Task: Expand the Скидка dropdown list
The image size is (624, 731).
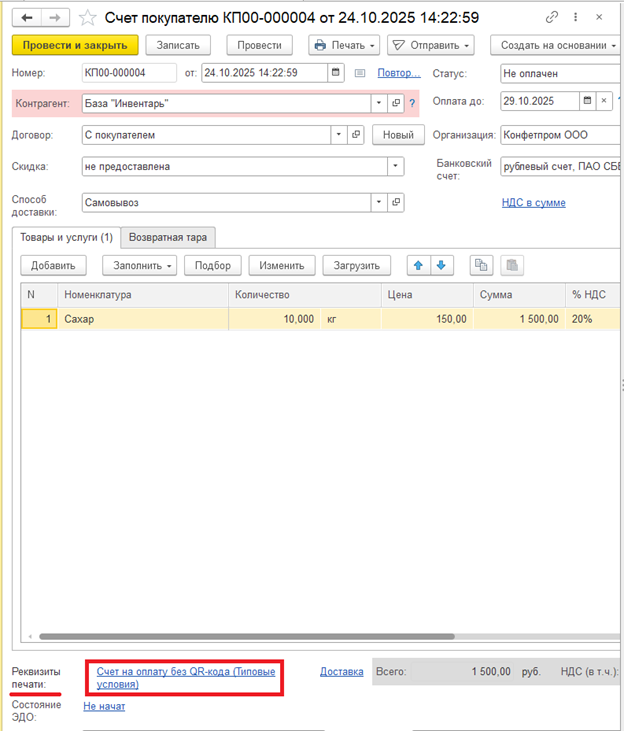Action: pyautogui.click(x=395, y=166)
